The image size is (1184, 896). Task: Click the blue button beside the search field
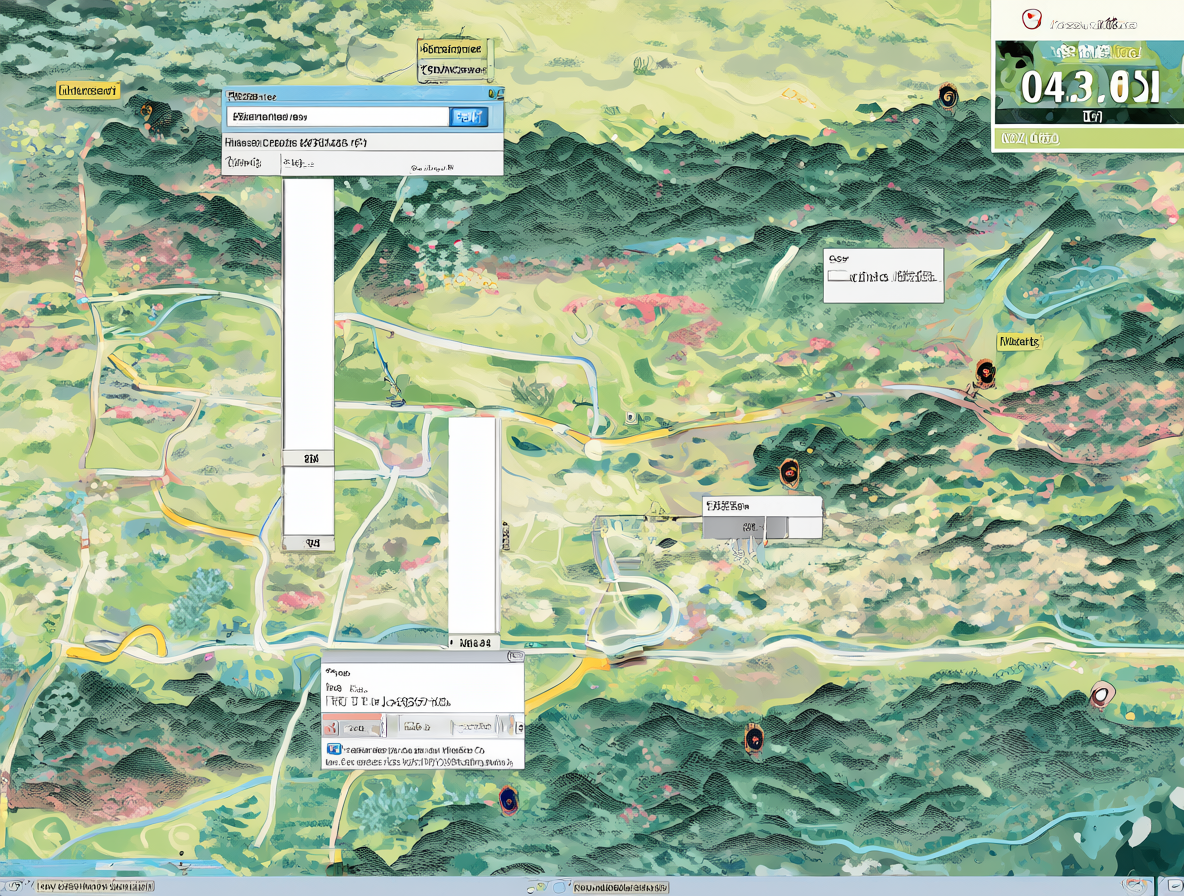click(468, 117)
